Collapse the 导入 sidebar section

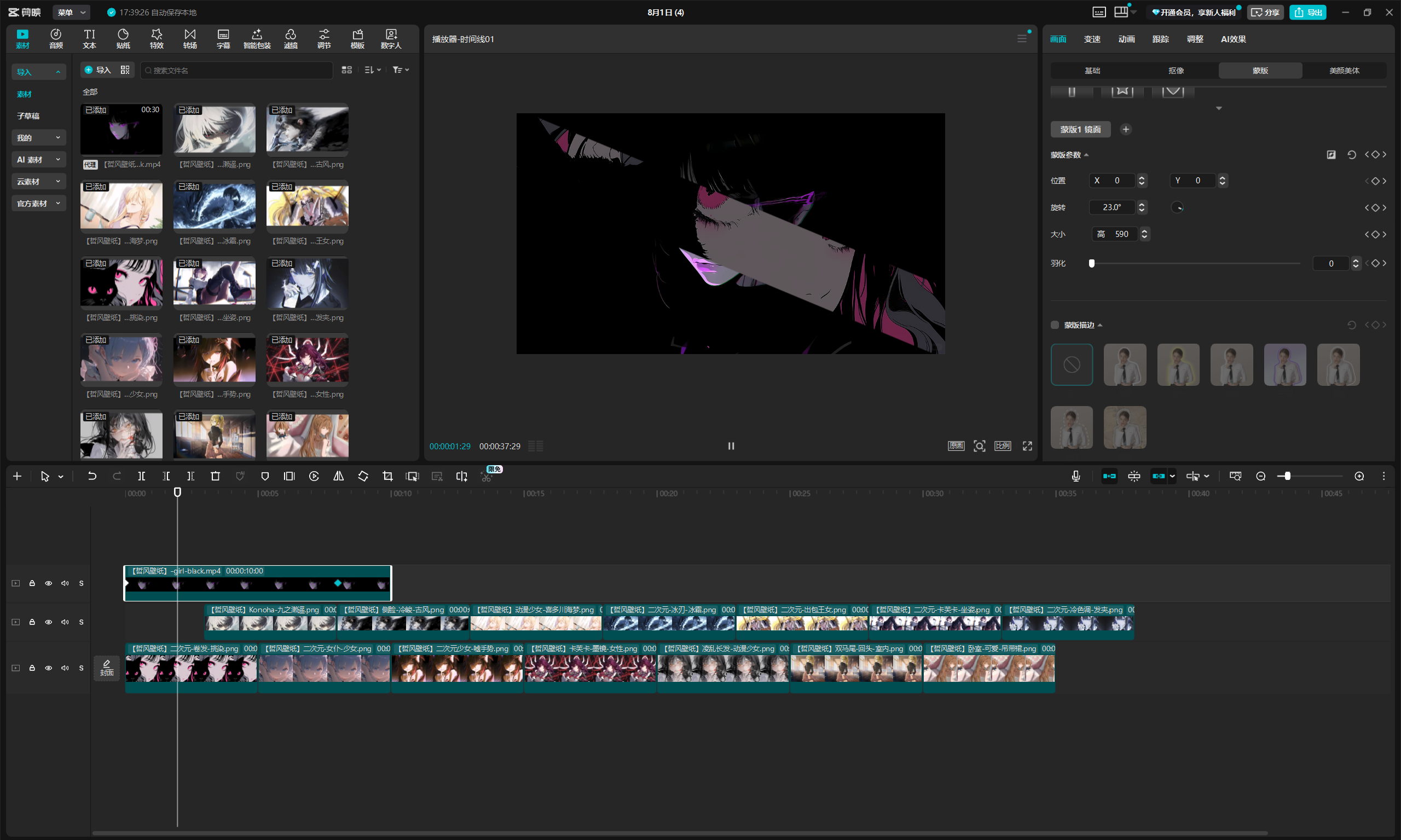pyautogui.click(x=38, y=72)
